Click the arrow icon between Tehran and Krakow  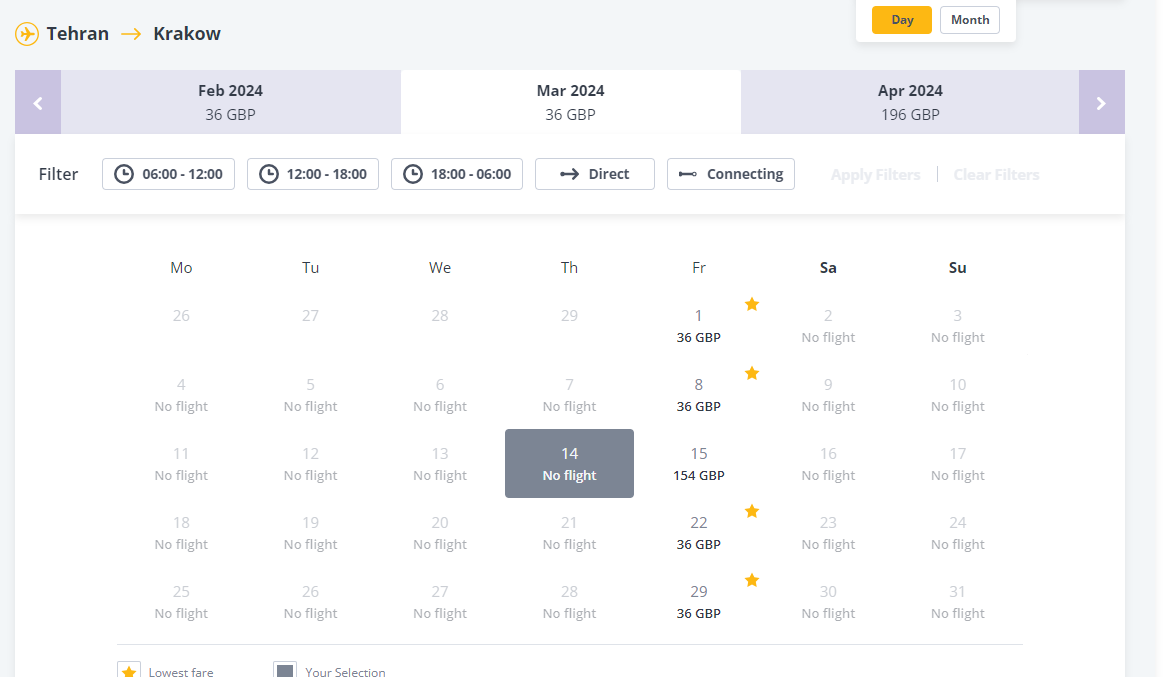pos(132,33)
